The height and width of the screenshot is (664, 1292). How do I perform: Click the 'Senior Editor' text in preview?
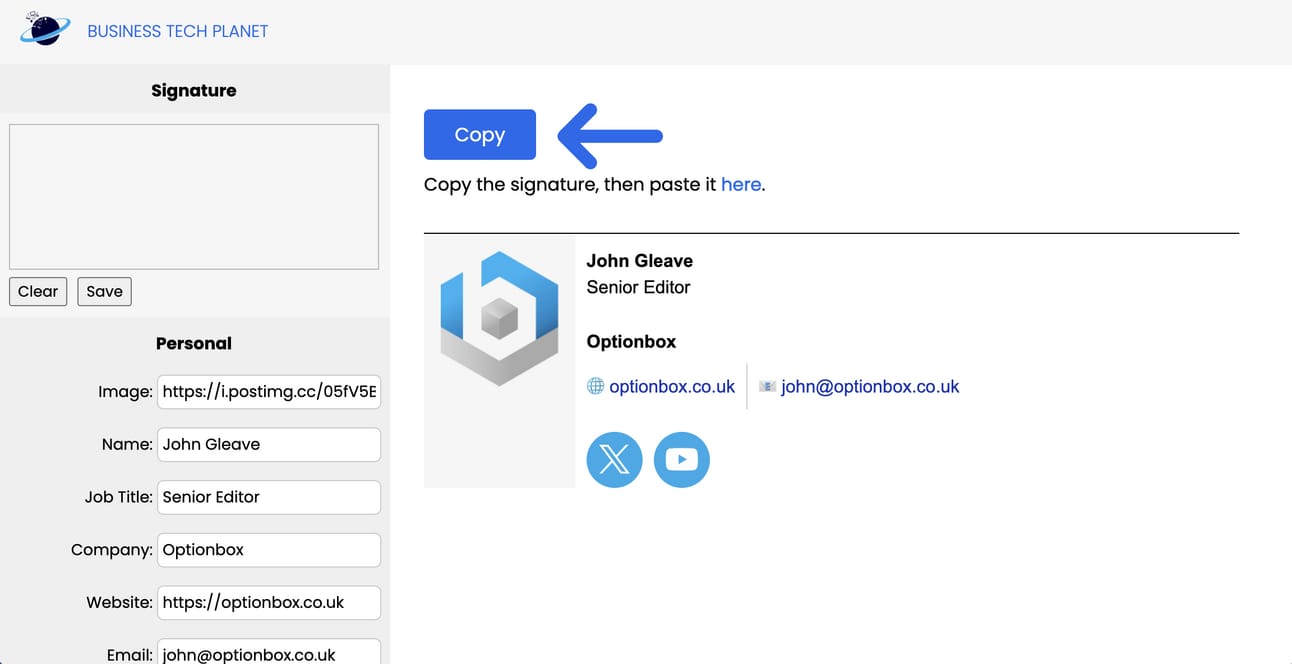tap(638, 287)
